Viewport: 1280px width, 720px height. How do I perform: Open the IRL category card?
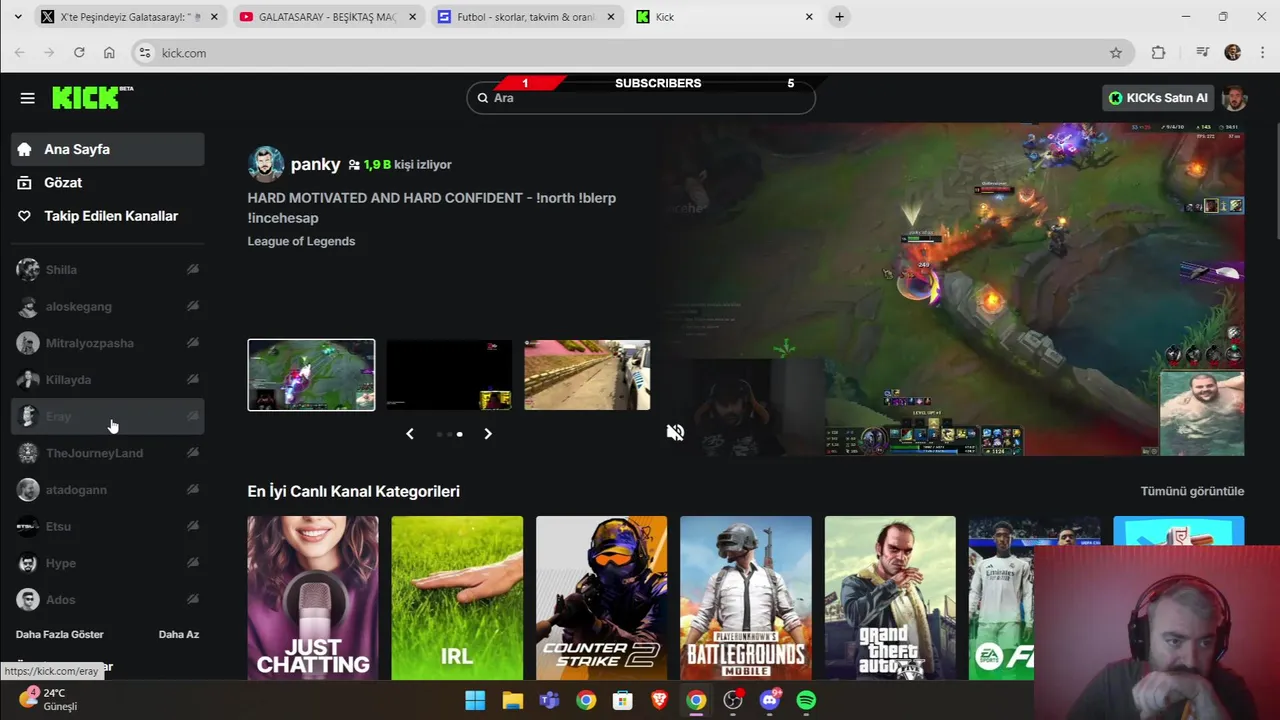[457, 598]
